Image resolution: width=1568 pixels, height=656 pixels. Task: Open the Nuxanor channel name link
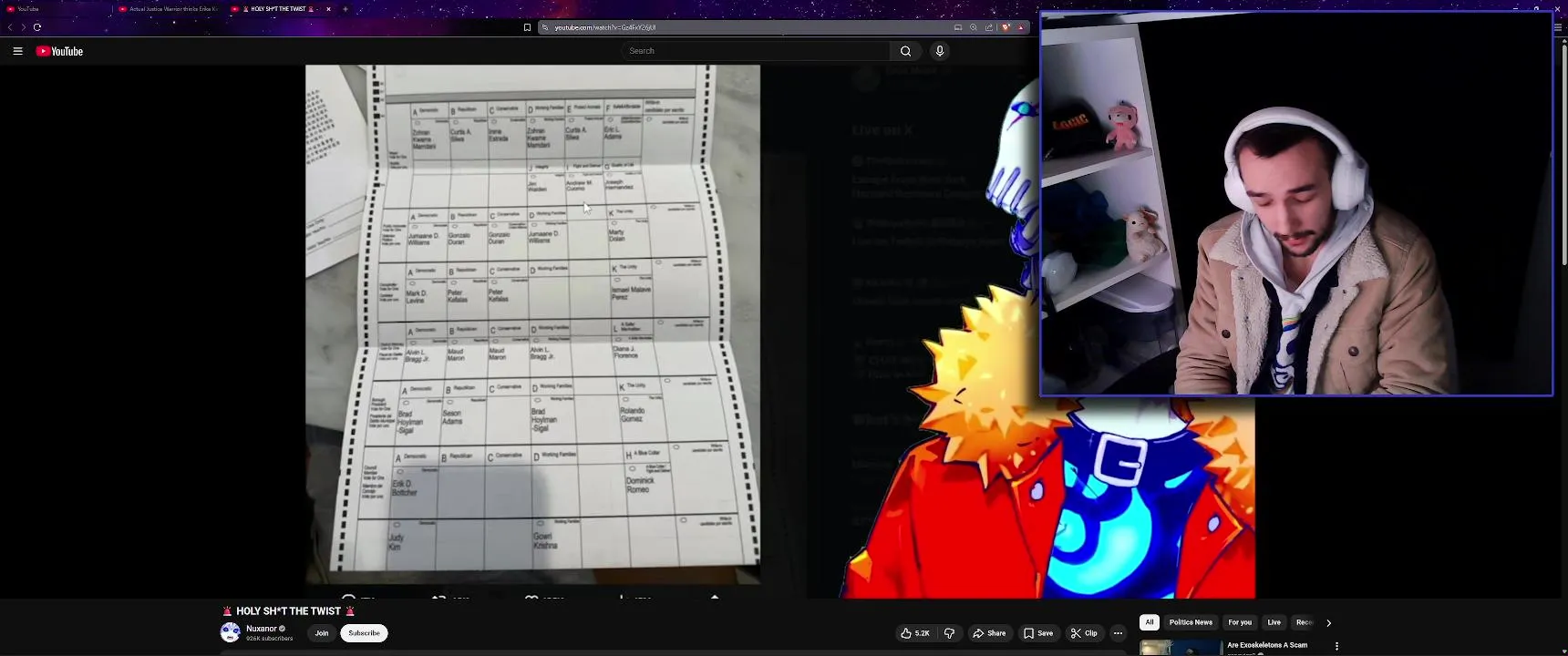coord(262,629)
